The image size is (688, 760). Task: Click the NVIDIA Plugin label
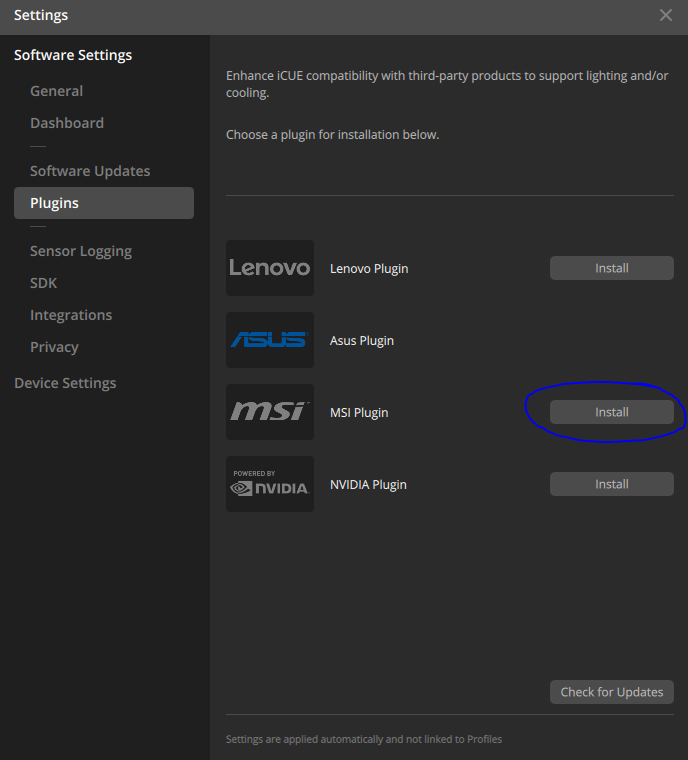click(x=368, y=485)
